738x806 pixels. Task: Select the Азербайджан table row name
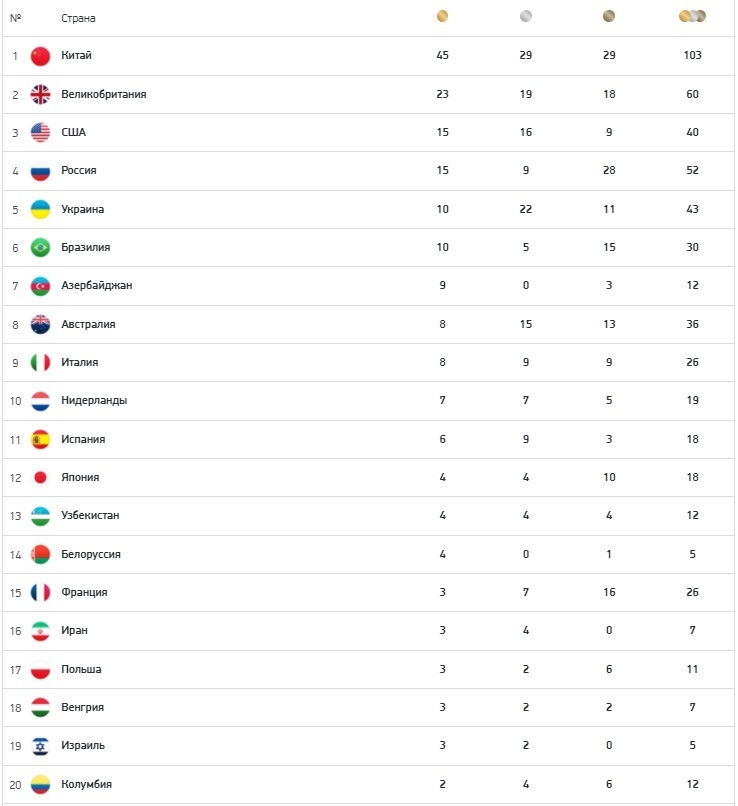(x=97, y=286)
